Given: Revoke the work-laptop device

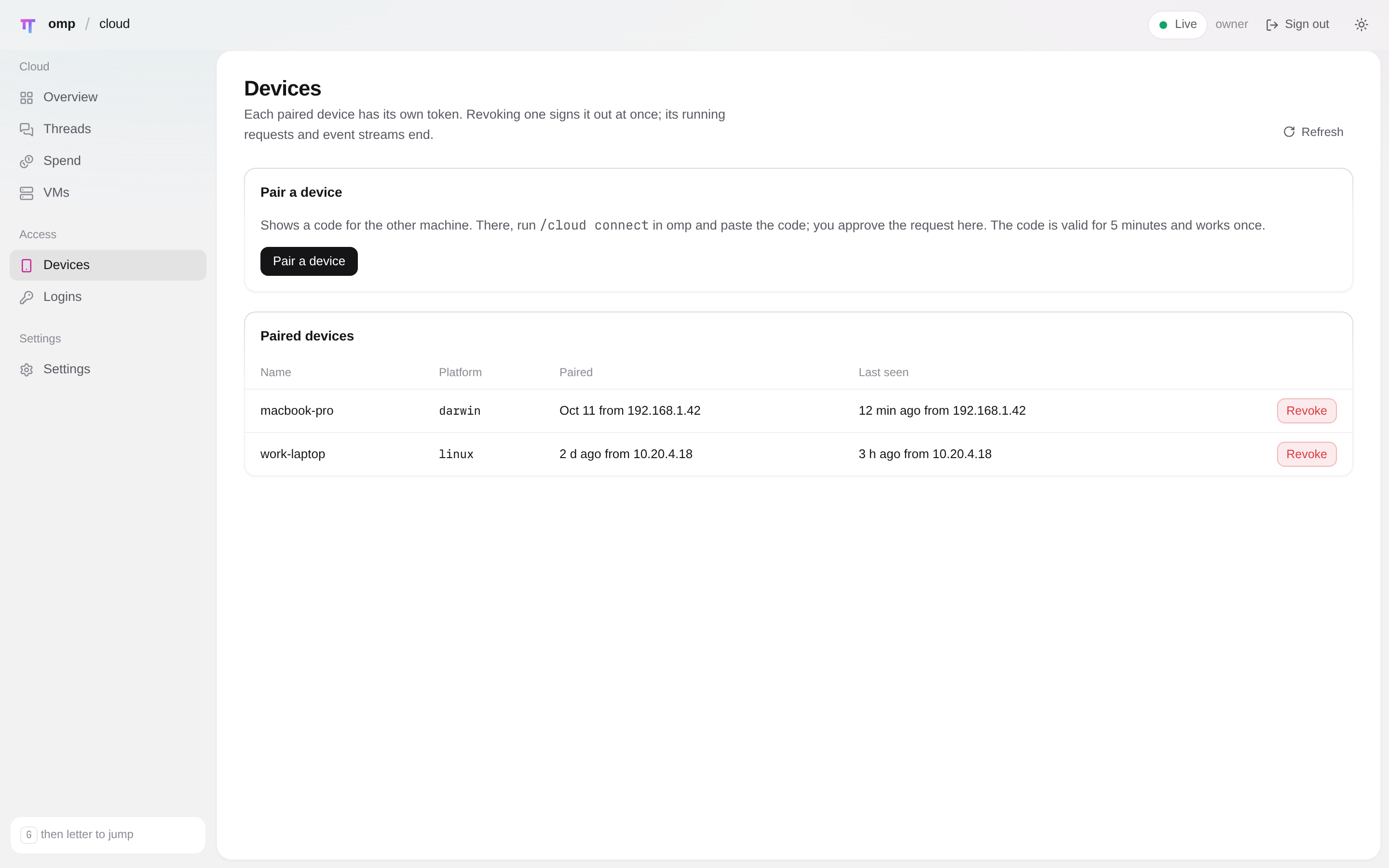Looking at the screenshot, I should [1307, 454].
